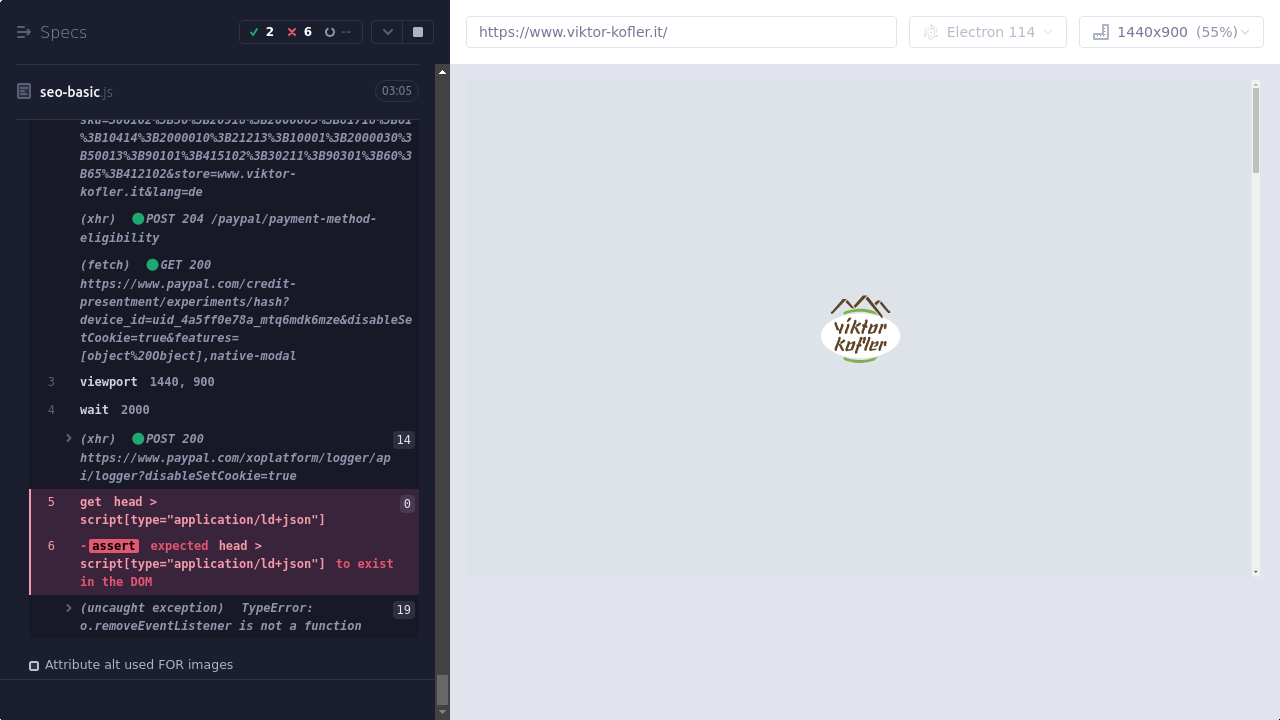Click the pending tests spinner icon
This screenshot has height=720, width=1280.
coord(330,32)
